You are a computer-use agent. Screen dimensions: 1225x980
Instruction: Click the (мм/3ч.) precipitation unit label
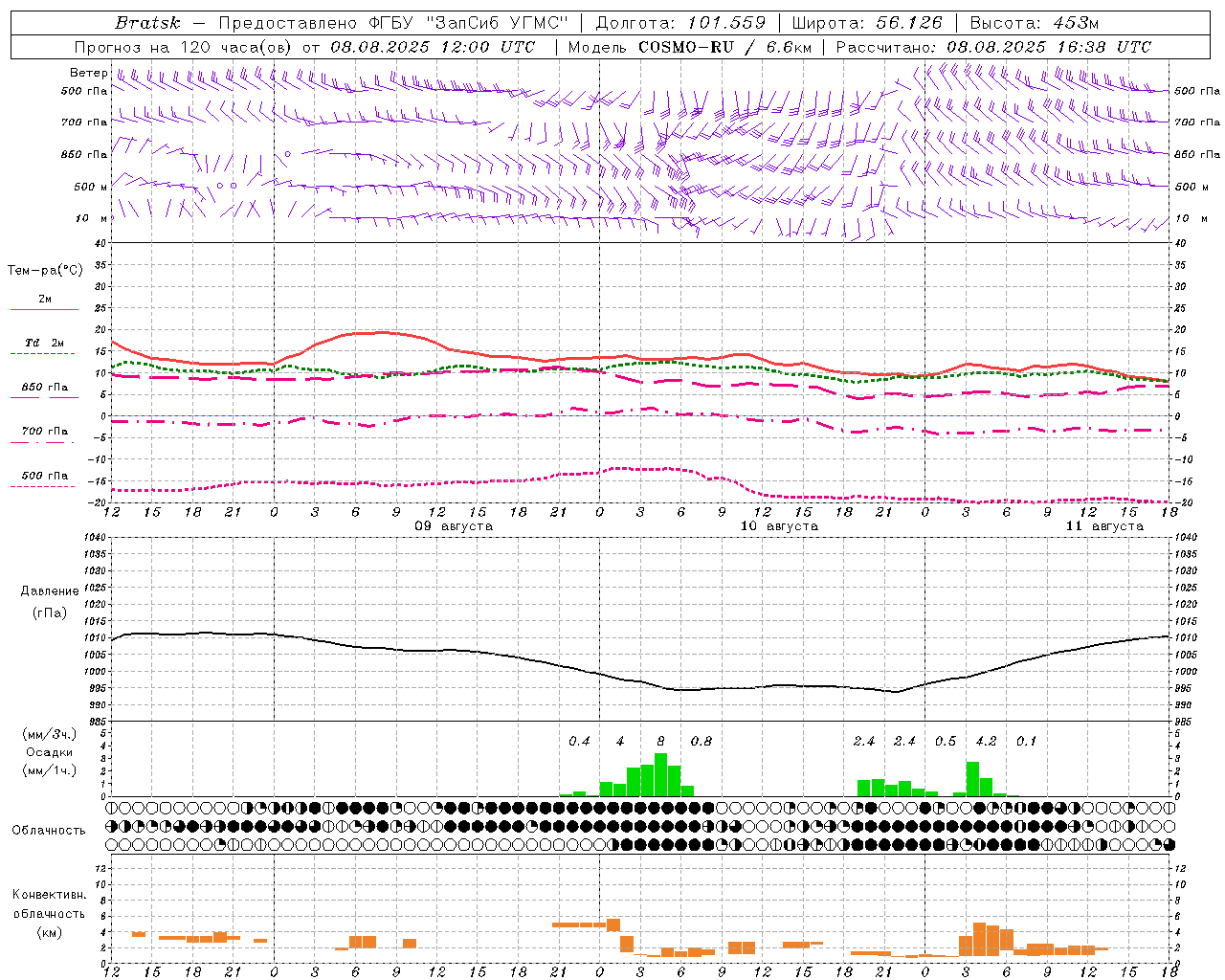point(50,735)
